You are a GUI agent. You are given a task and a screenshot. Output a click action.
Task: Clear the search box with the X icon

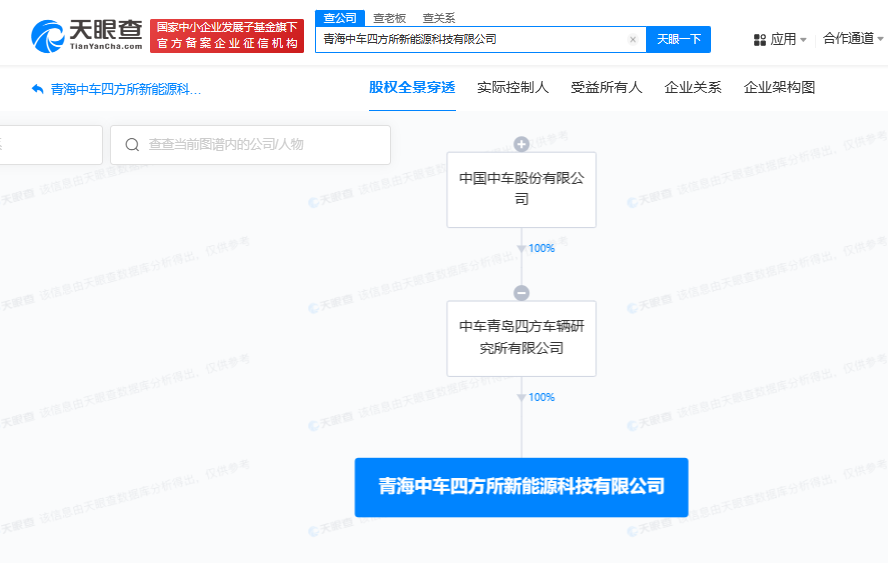pos(633,39)
